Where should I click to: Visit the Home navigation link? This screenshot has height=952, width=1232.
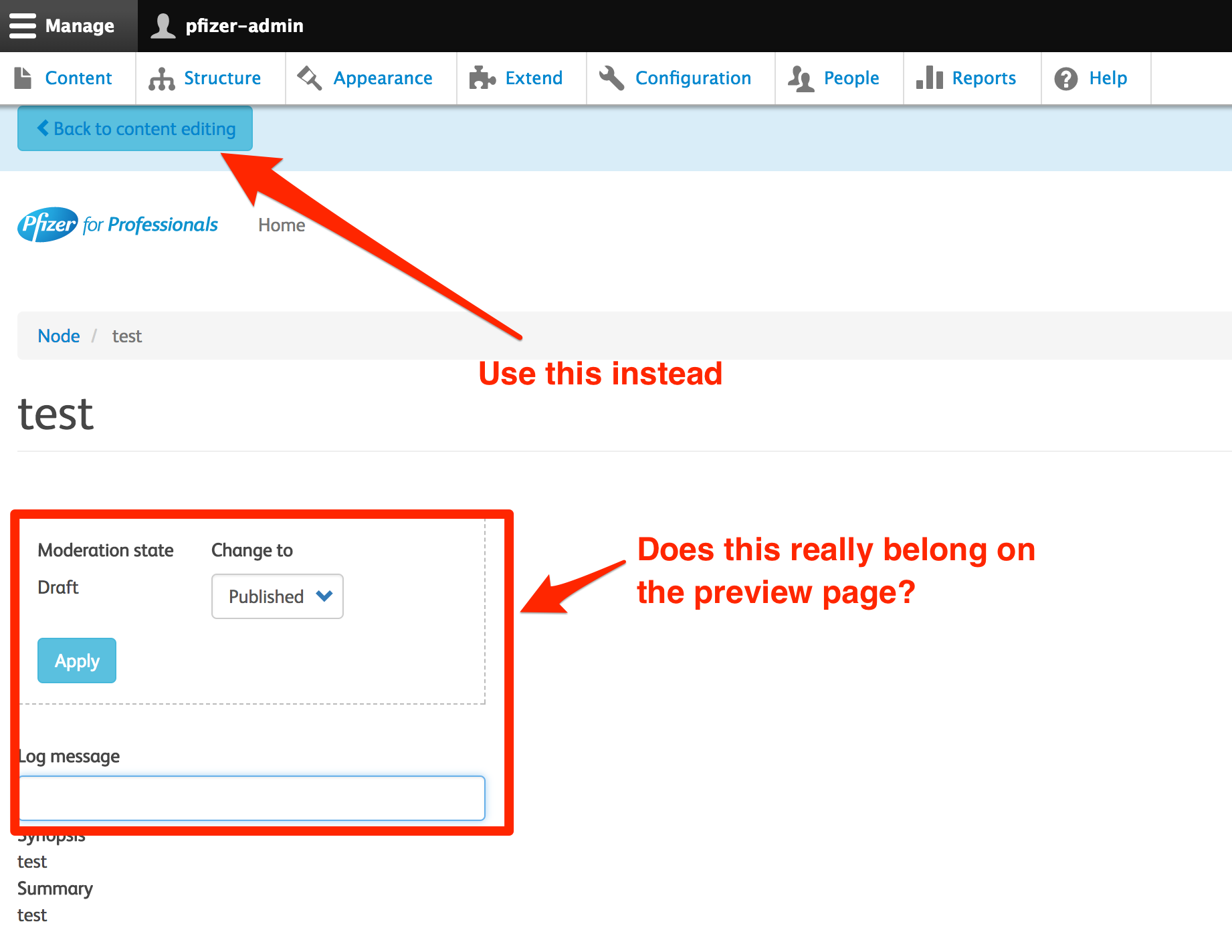(x=282, y=225)
